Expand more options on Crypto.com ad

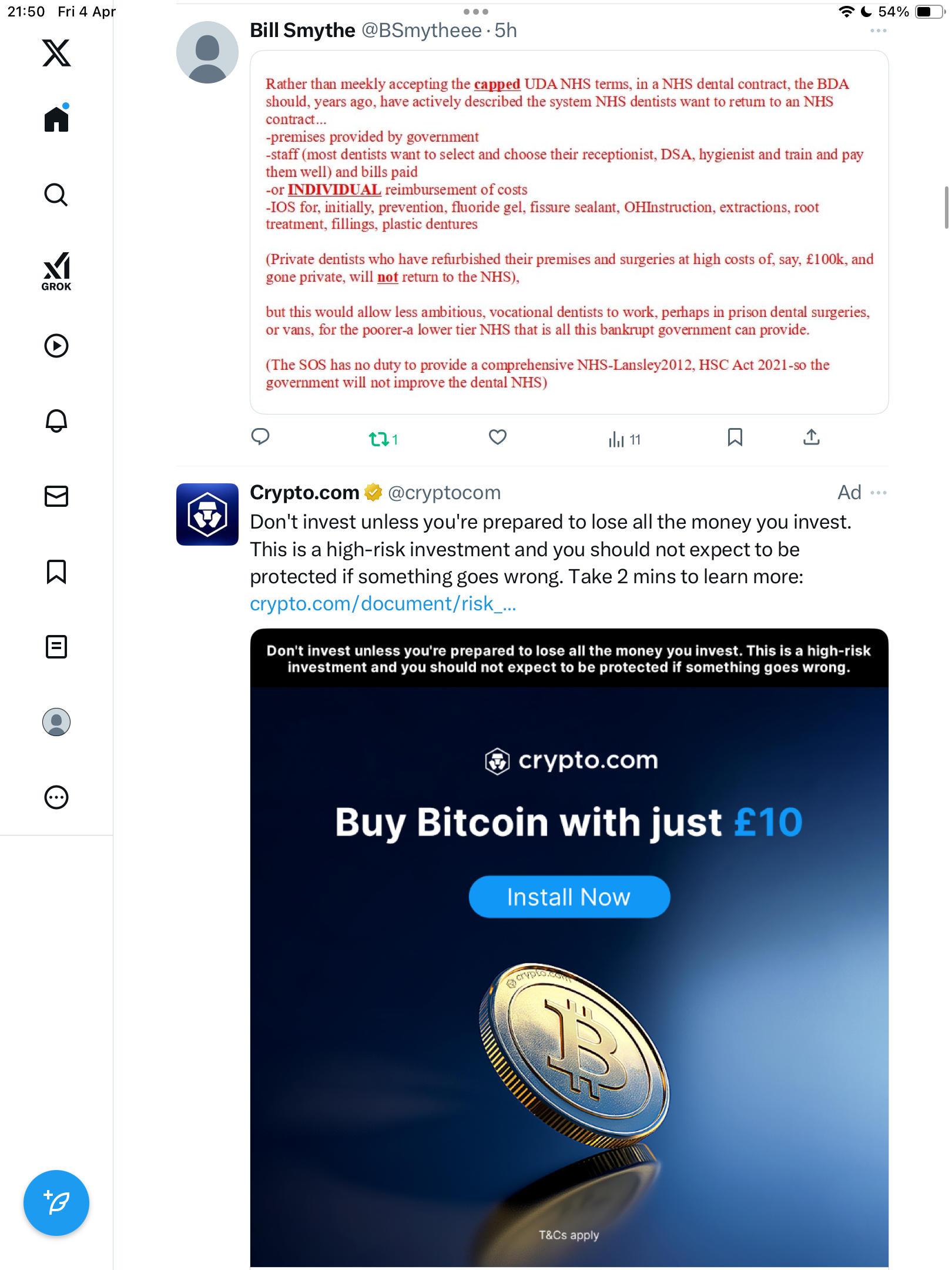click(x=879, y=493)
